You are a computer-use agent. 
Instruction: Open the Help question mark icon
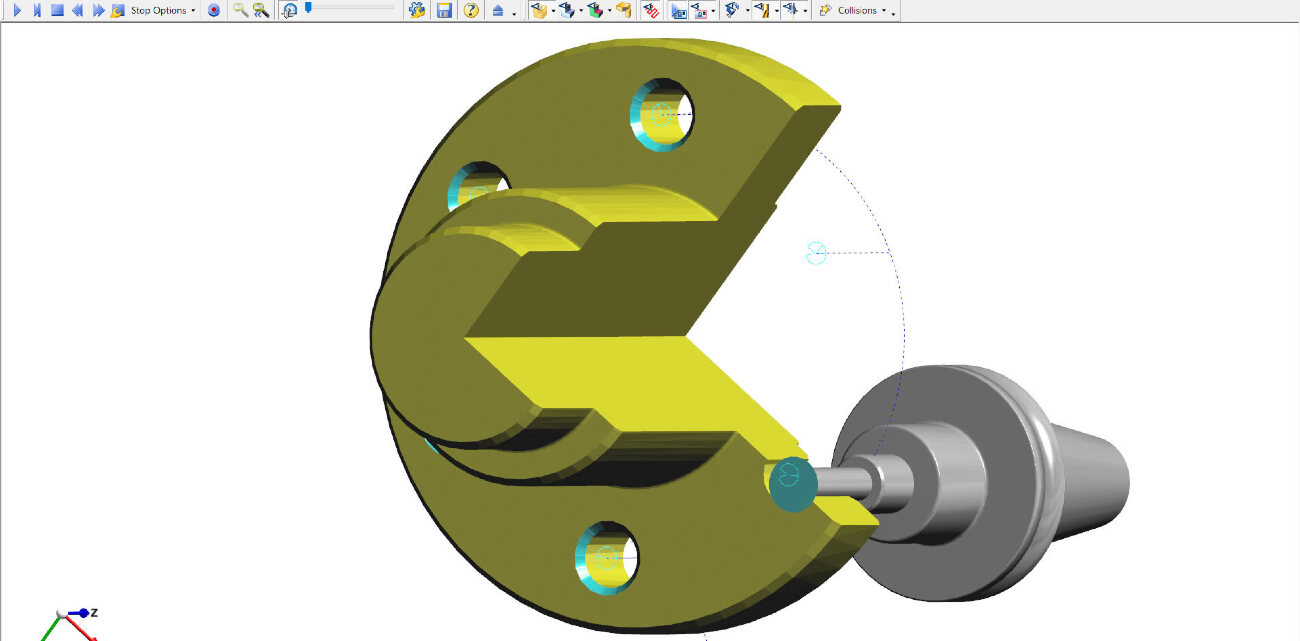(471, 10)
